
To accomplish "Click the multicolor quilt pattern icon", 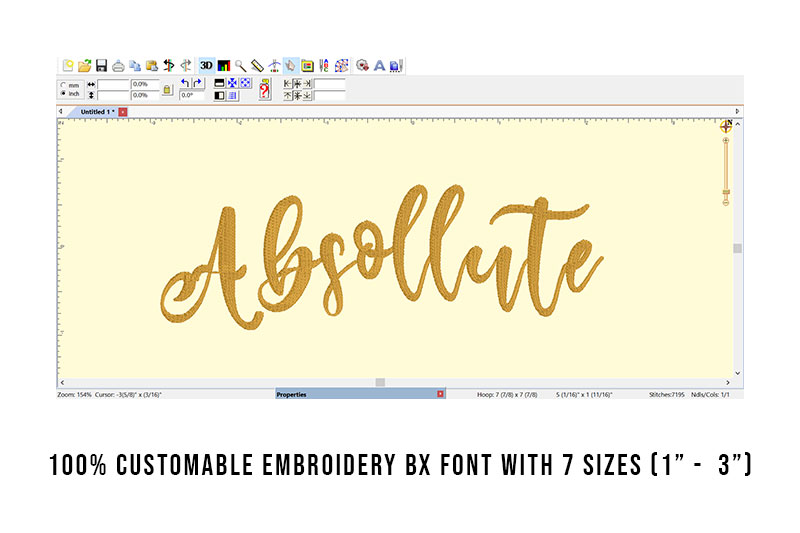I will click(341, 65).
